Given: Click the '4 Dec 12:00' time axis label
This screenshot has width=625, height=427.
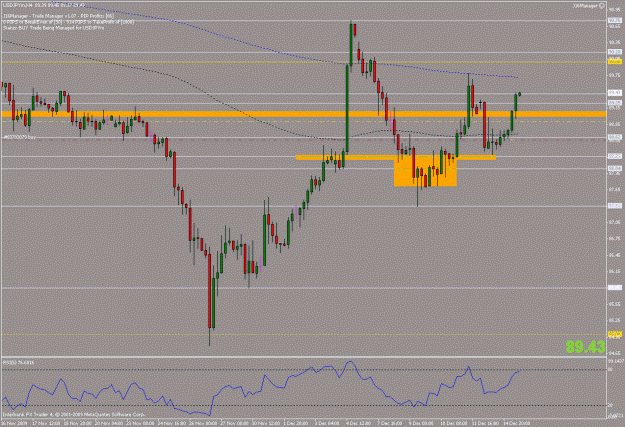Looking at the screenshot, I should (x=358, y=423).
